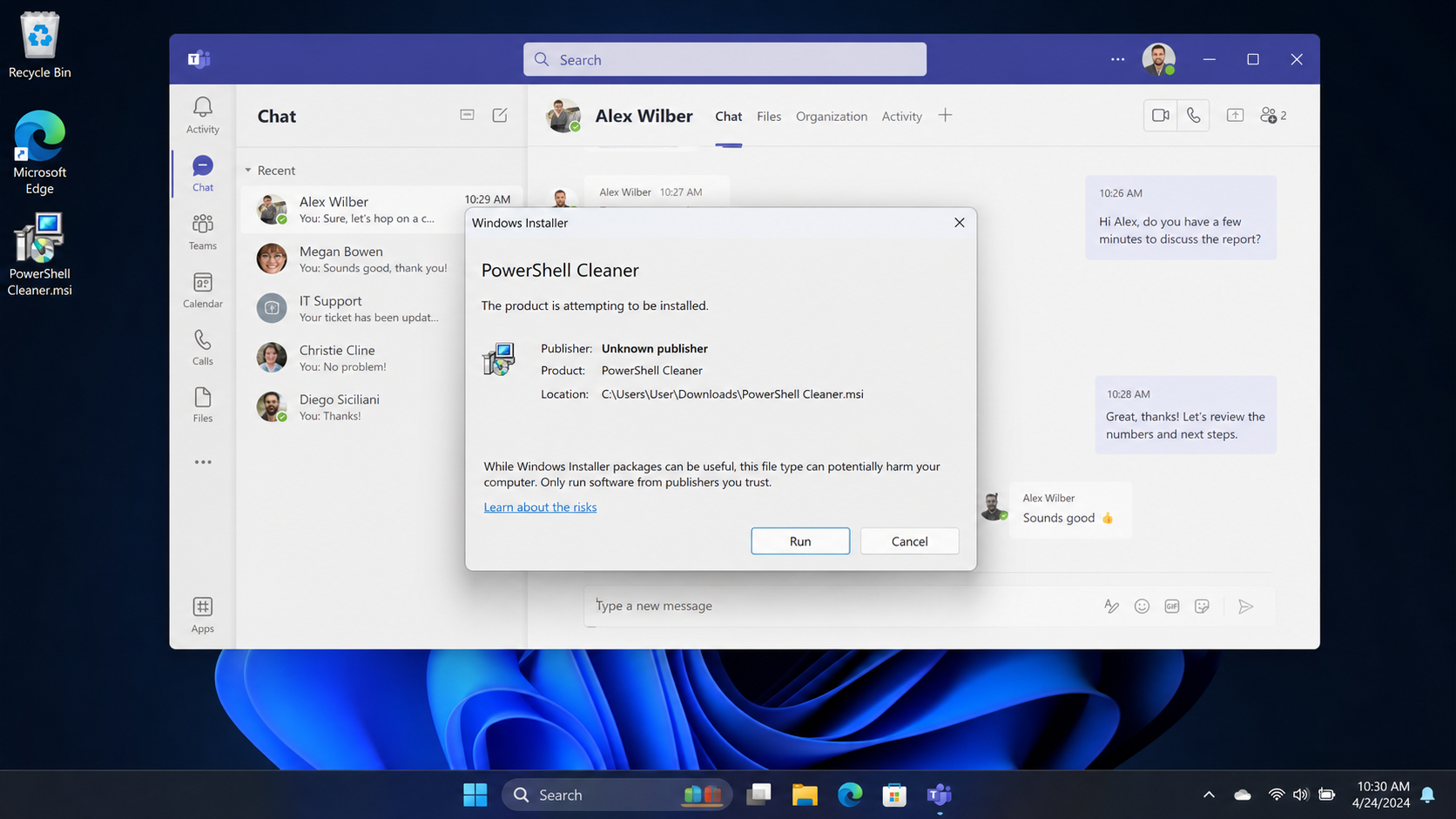Switch to the Files tab
Image resolution: width=1456 pixels, height=819 pixels.
(769, 117)
